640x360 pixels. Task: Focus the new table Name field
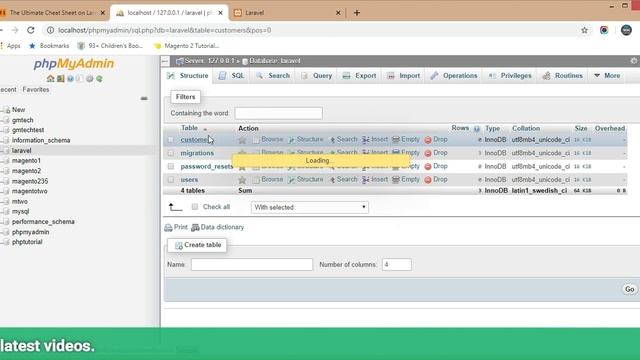(252, 264)
